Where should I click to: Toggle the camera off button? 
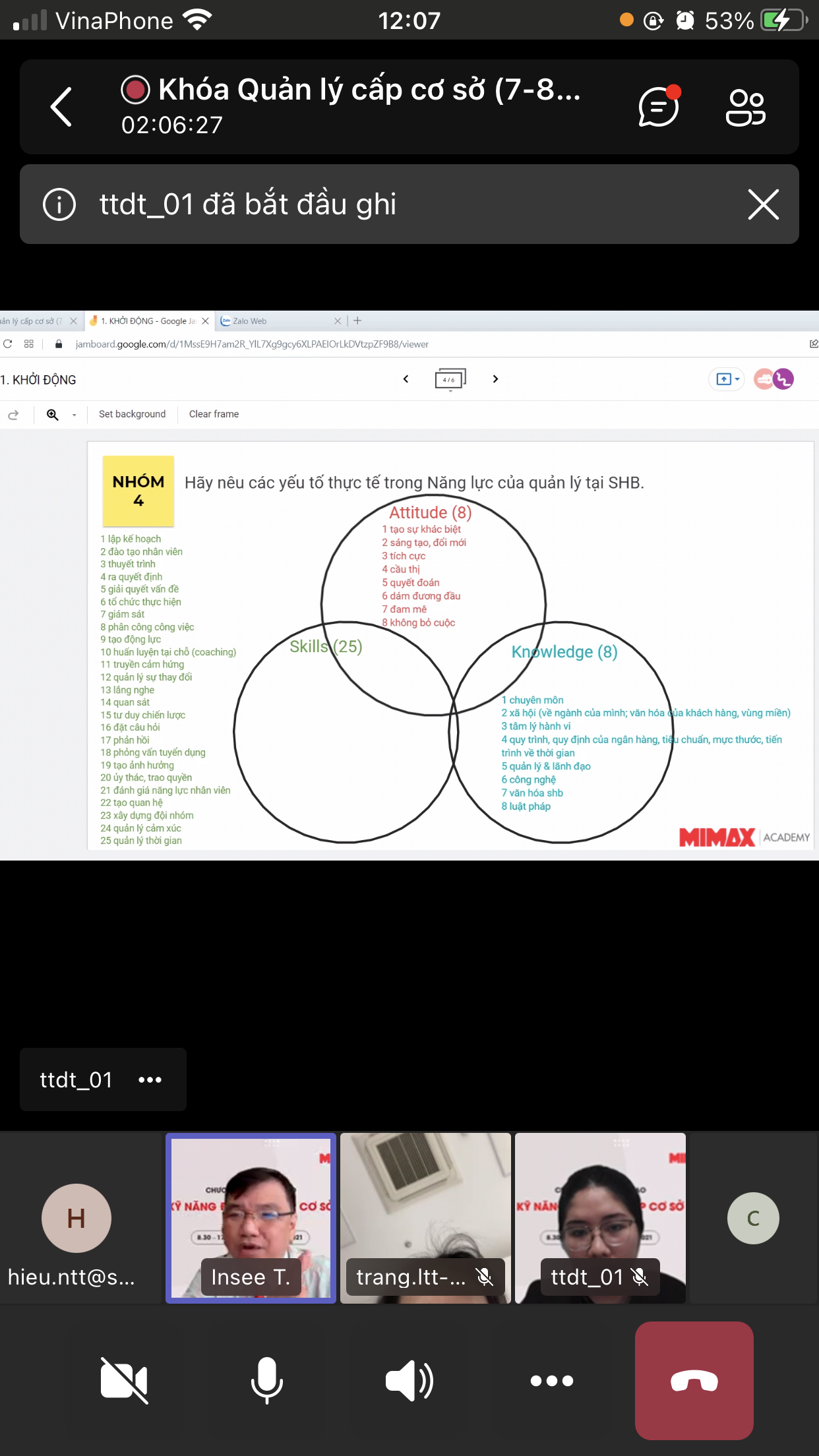pos(124,1380)
